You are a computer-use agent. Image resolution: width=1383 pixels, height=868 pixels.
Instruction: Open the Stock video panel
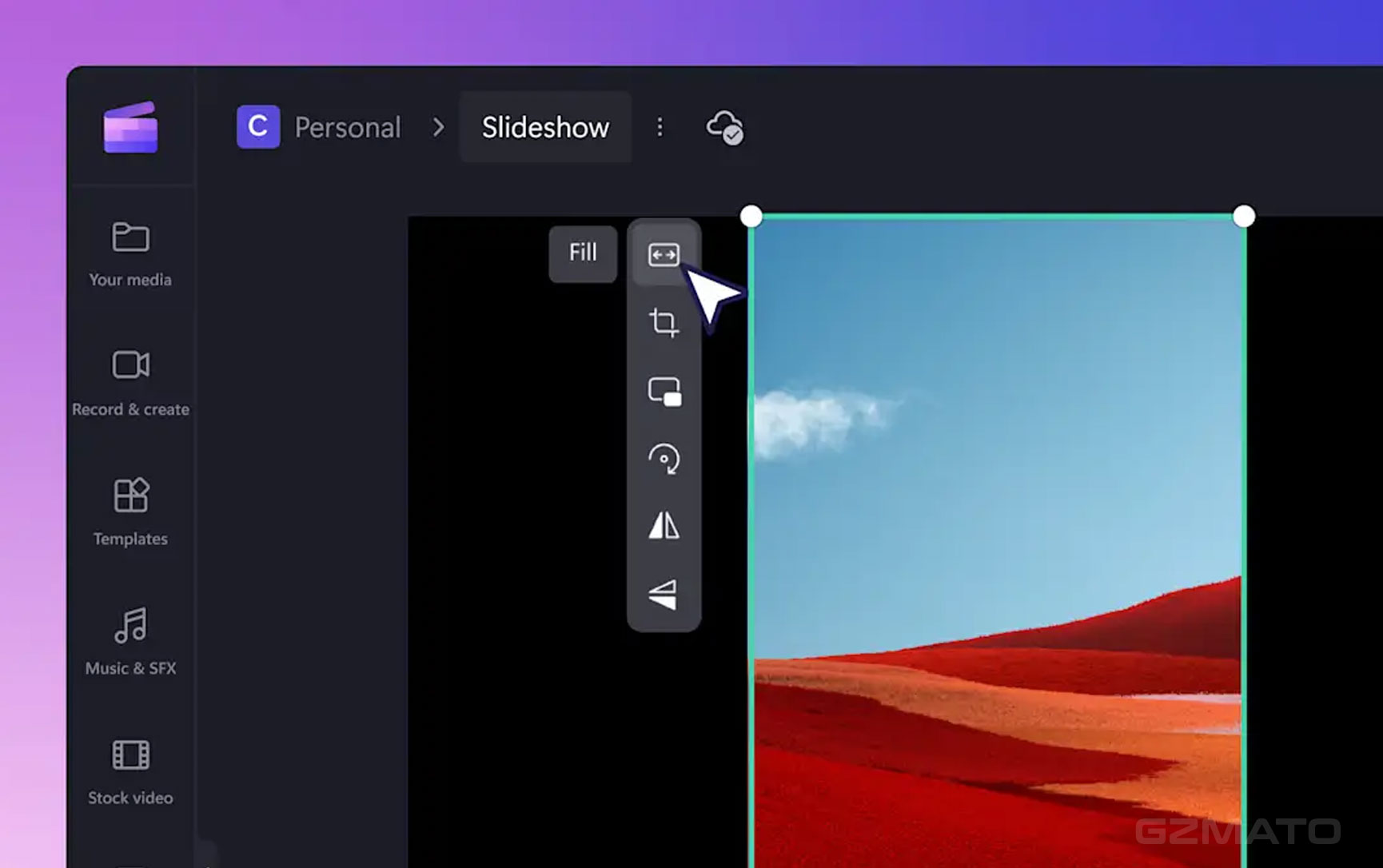point(130,772)
